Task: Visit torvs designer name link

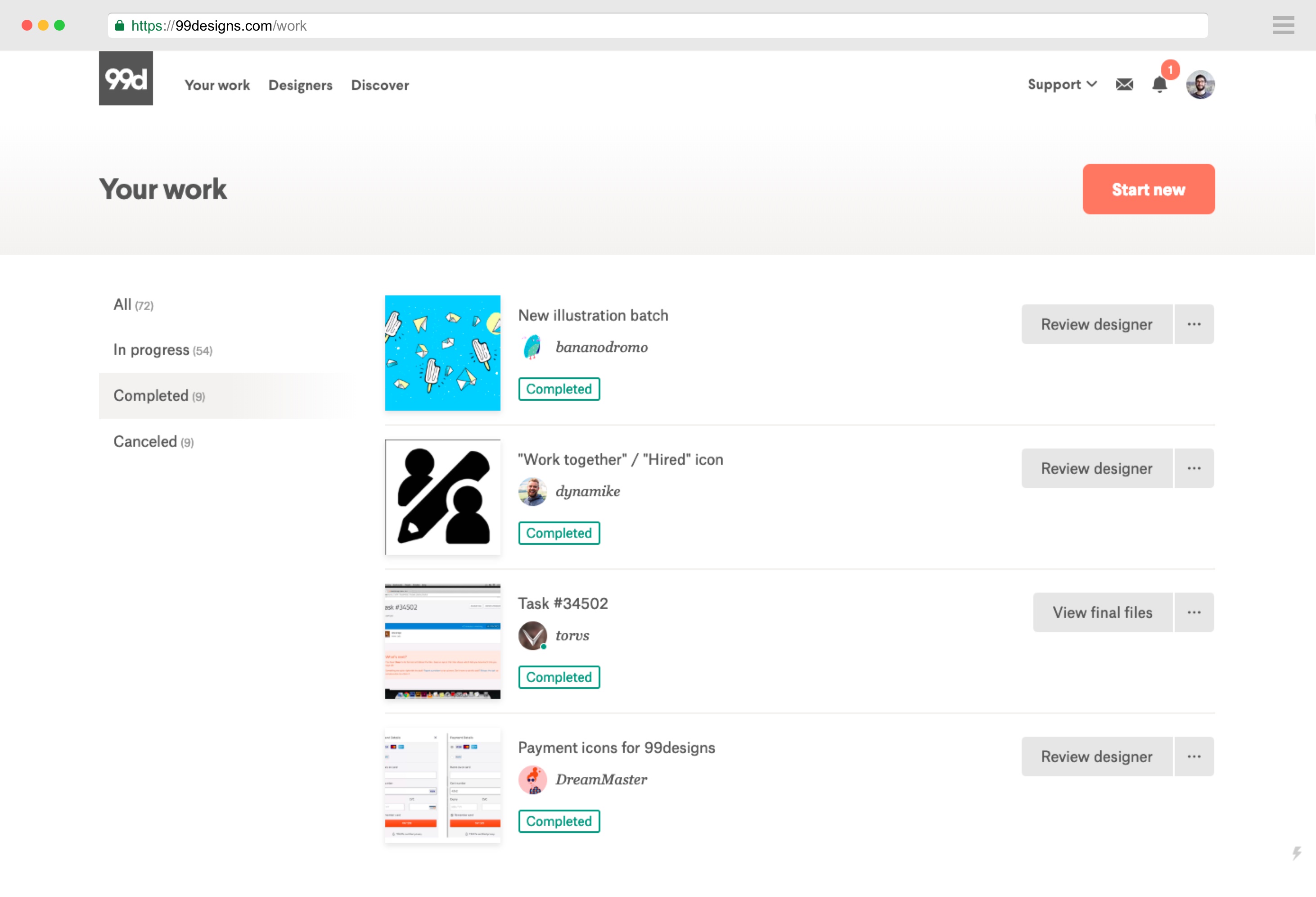Action: pyautogui.click(x=572, y=635)
